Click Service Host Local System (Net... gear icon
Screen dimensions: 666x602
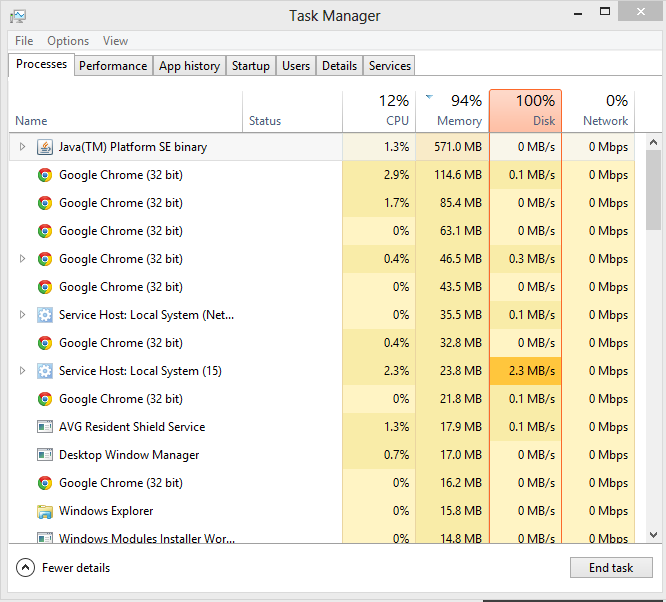(x=45, y=315)
